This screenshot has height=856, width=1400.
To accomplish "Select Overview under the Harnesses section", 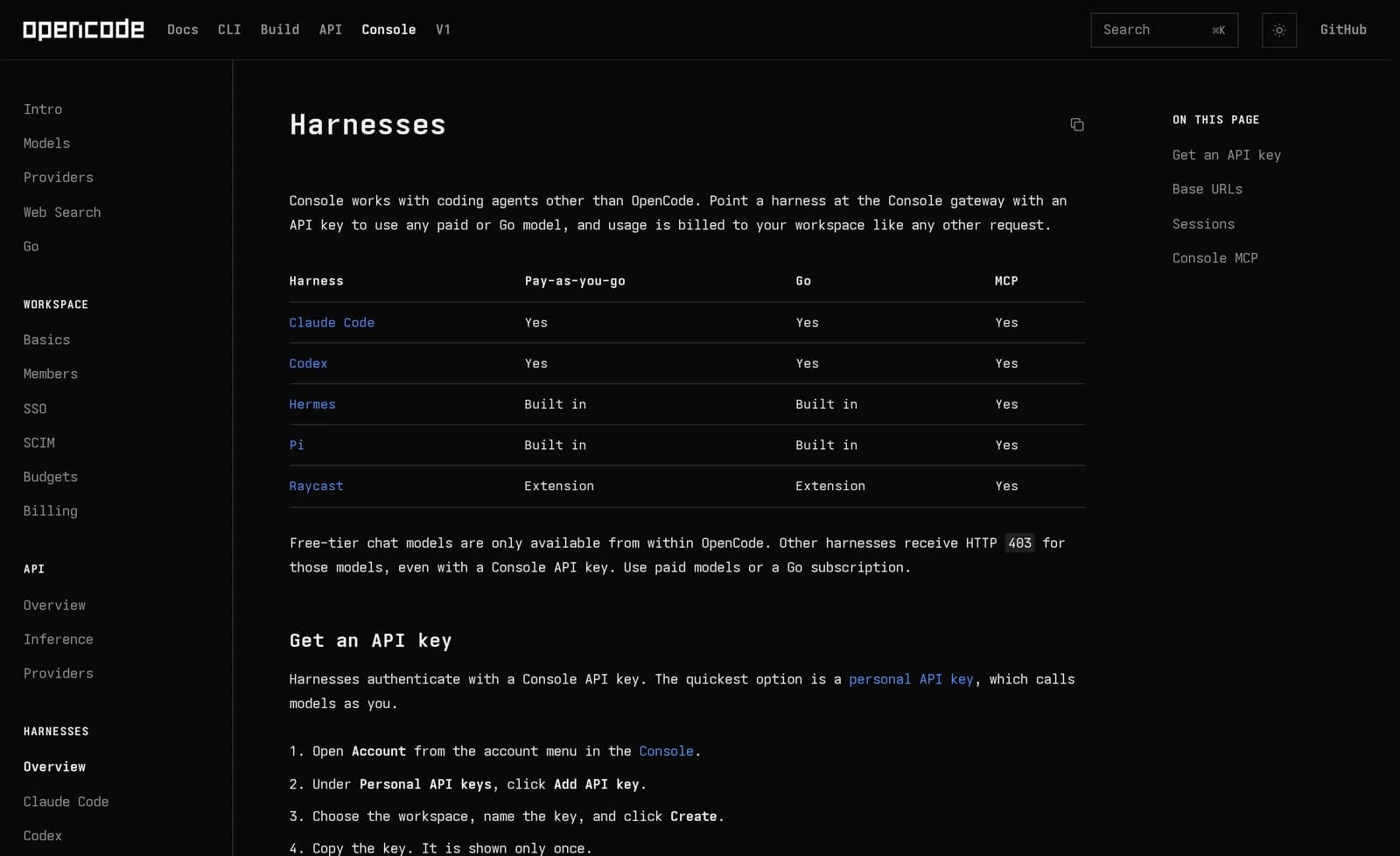I will 54,767.
